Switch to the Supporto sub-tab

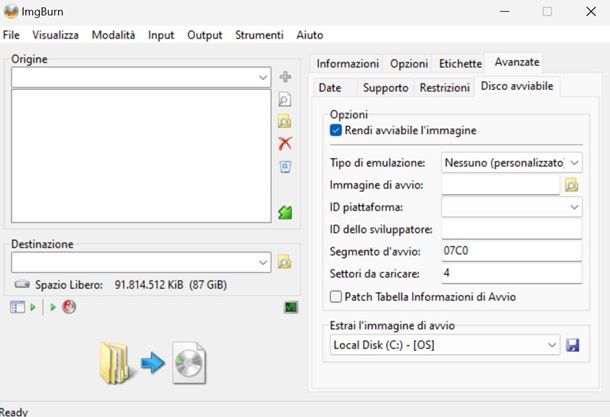pos(386,88)
